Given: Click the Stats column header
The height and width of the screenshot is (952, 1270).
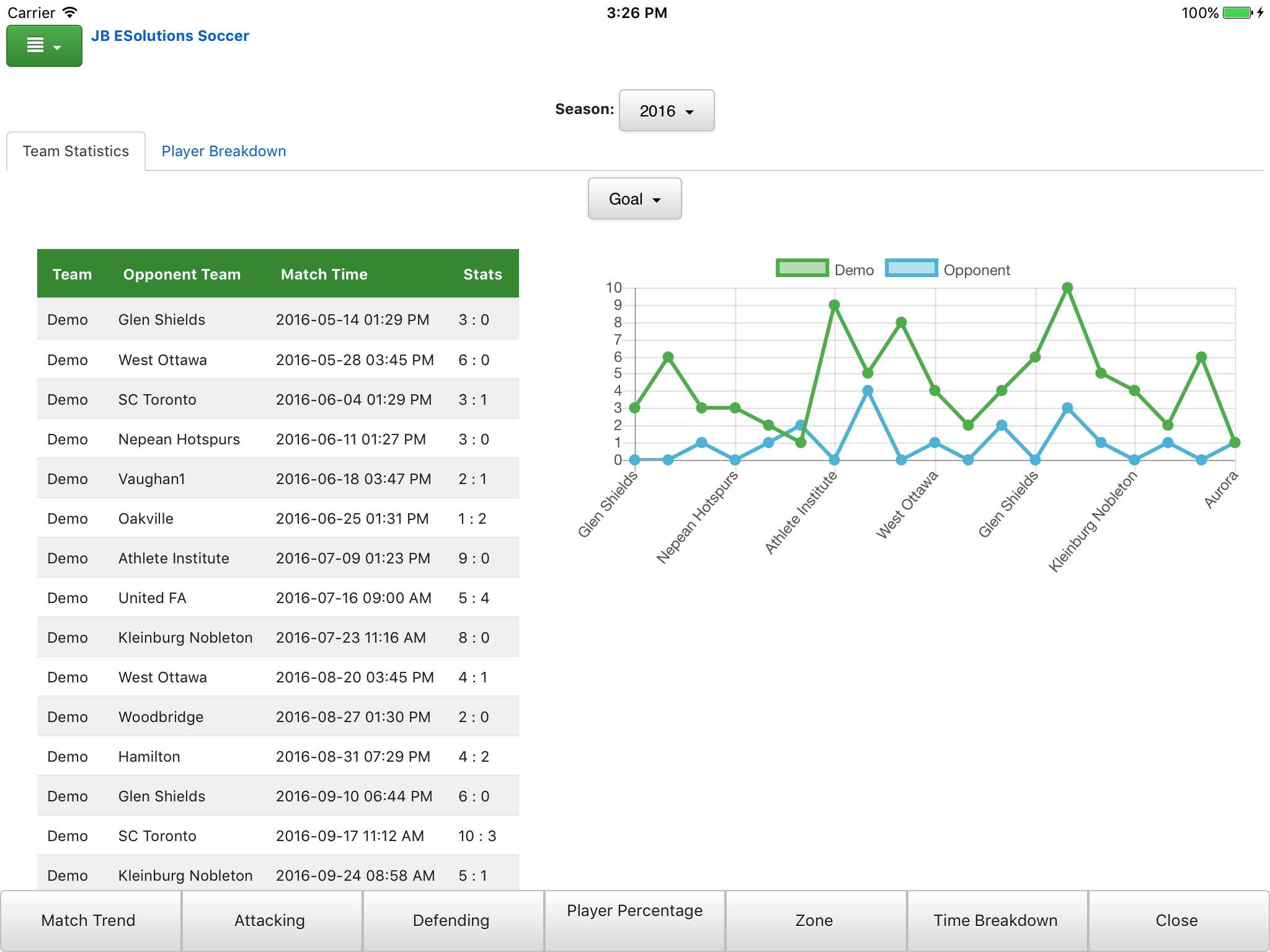Looking at the screenshot, I should pyautogui.click(x=482, y=275).
